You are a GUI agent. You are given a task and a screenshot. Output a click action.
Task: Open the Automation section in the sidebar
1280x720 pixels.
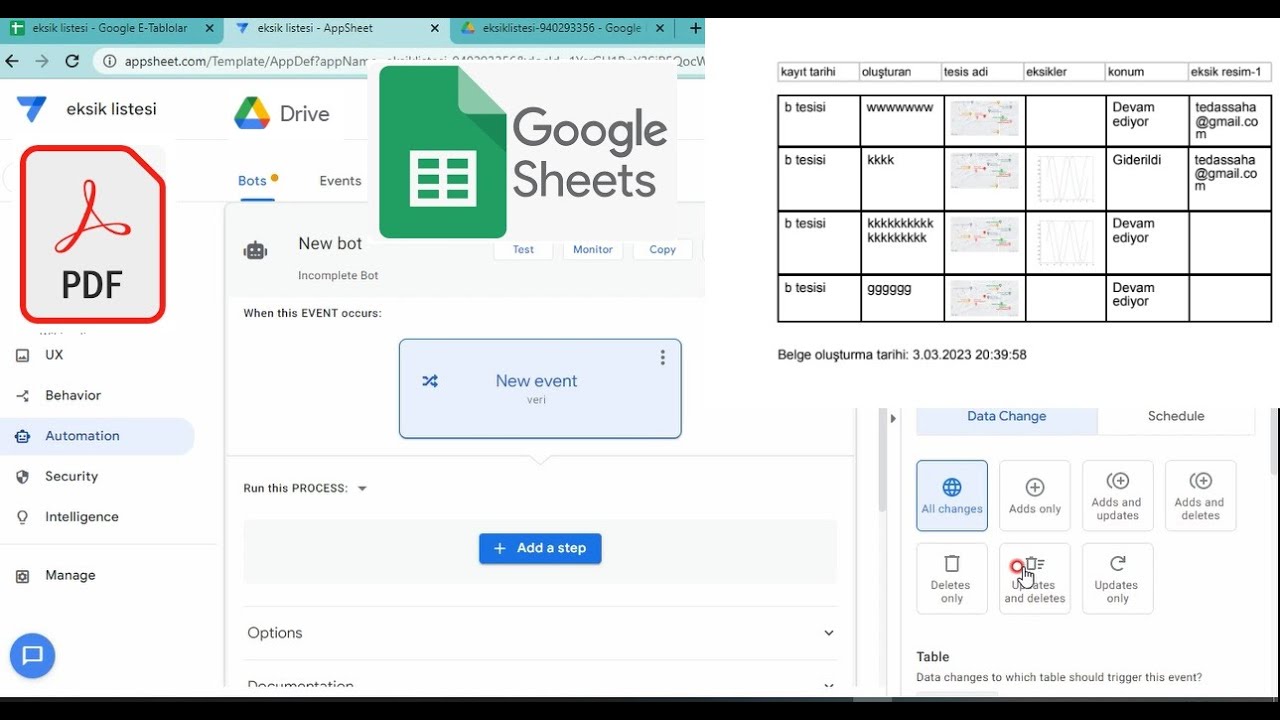[x=97, y=436]
